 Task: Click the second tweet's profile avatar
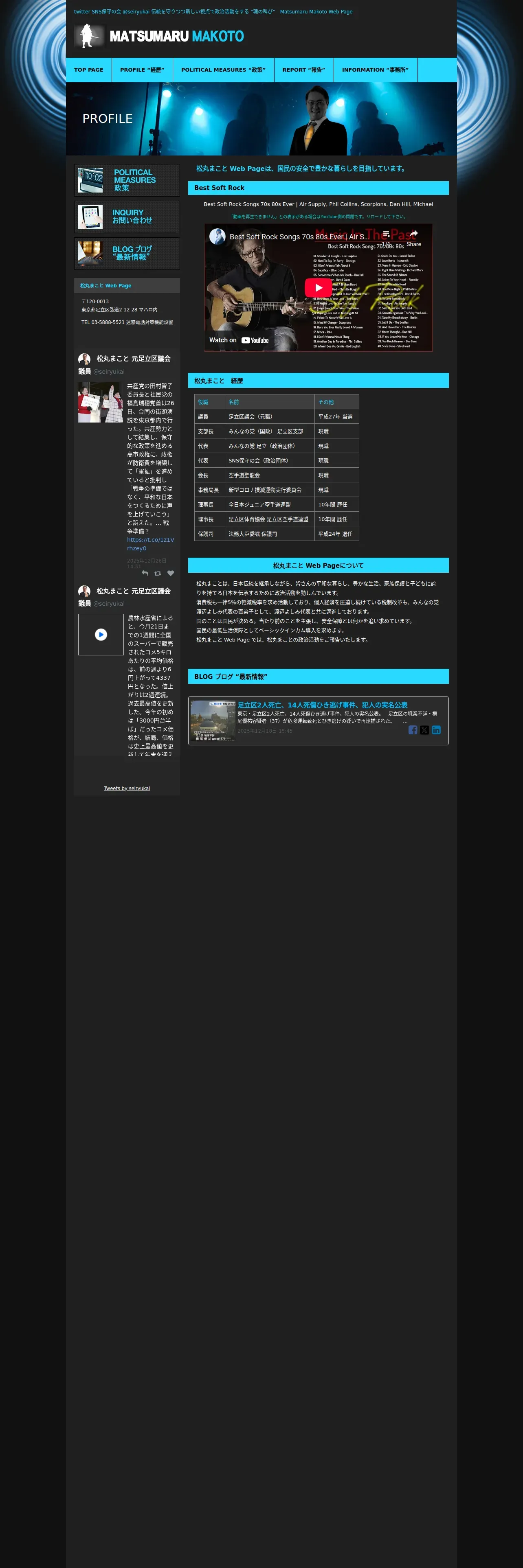[x=84, y=591]
